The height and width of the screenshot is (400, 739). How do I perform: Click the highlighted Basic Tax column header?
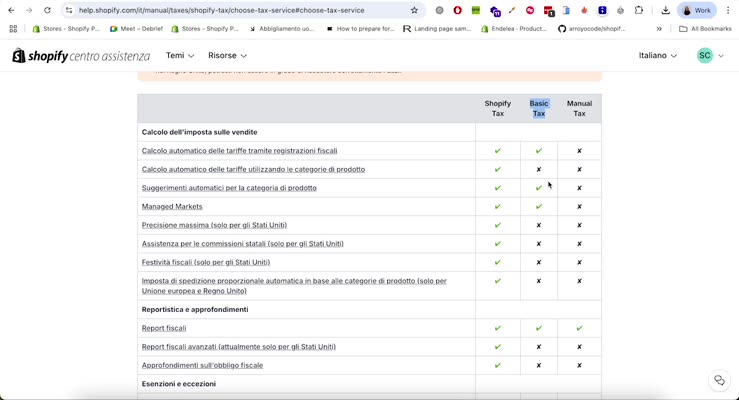[539, 108]
